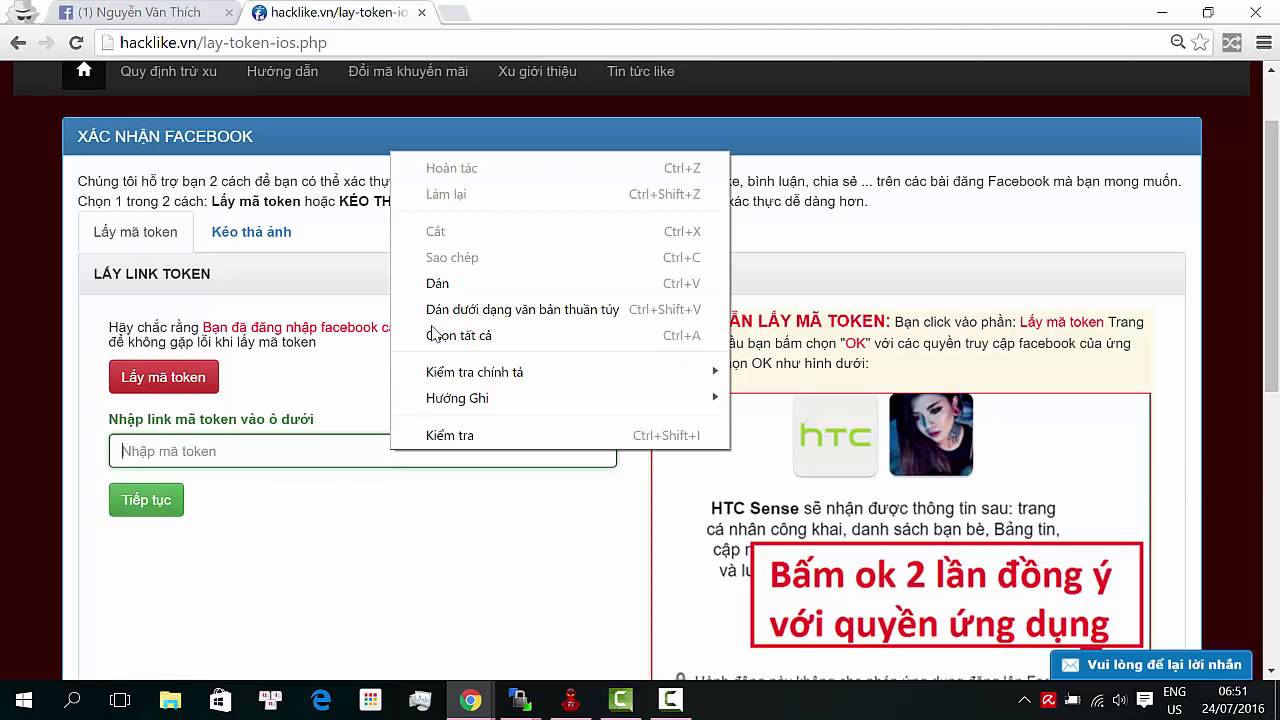Click the zoom magnifier icon in address bar
The image size is (1280, 720).
[1178, 42]
